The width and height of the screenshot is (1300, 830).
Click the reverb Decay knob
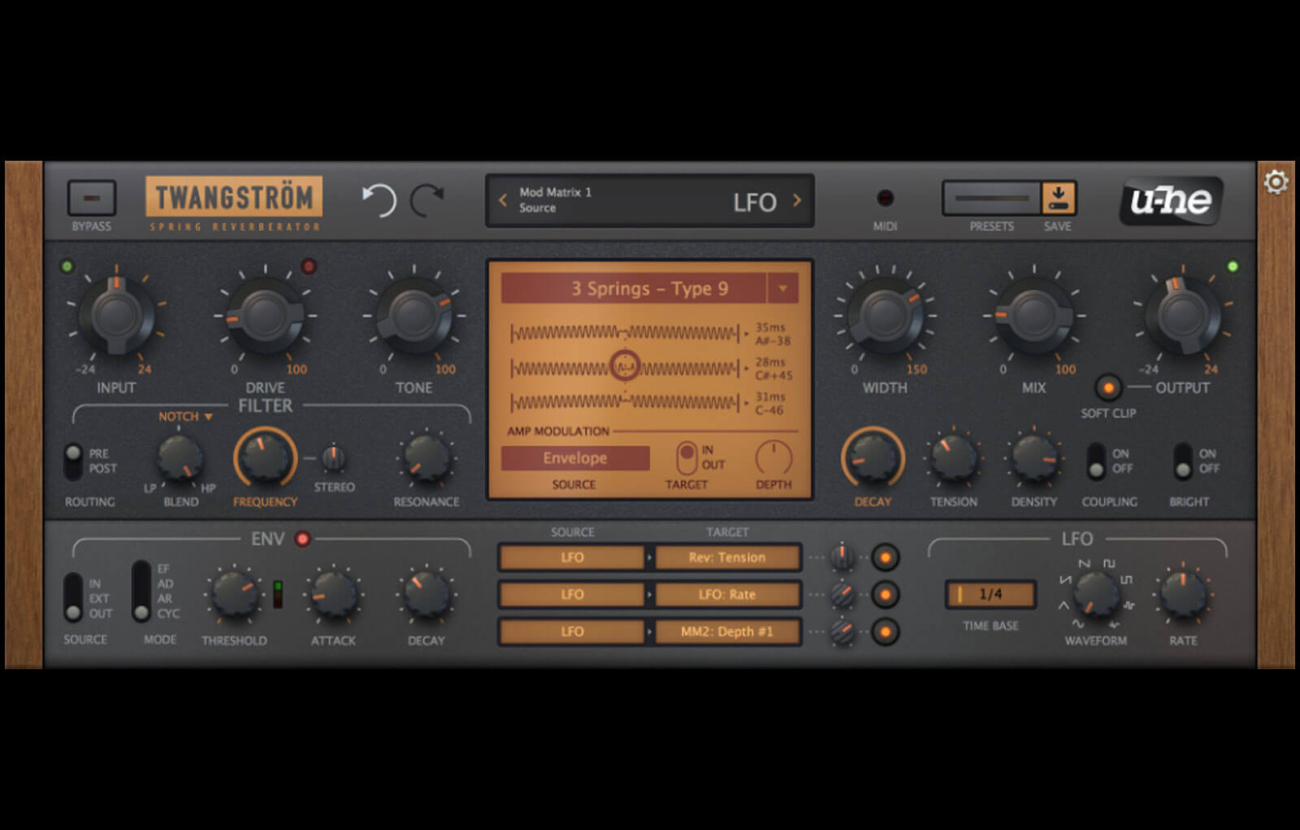[x=873, y=458]
